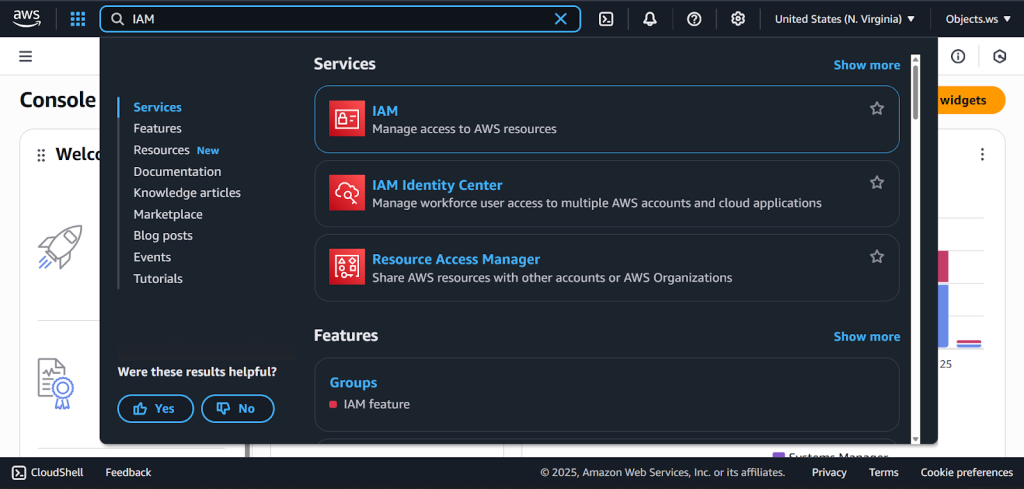Toggle favorite star for Resource Access Manager

[877, 257]
